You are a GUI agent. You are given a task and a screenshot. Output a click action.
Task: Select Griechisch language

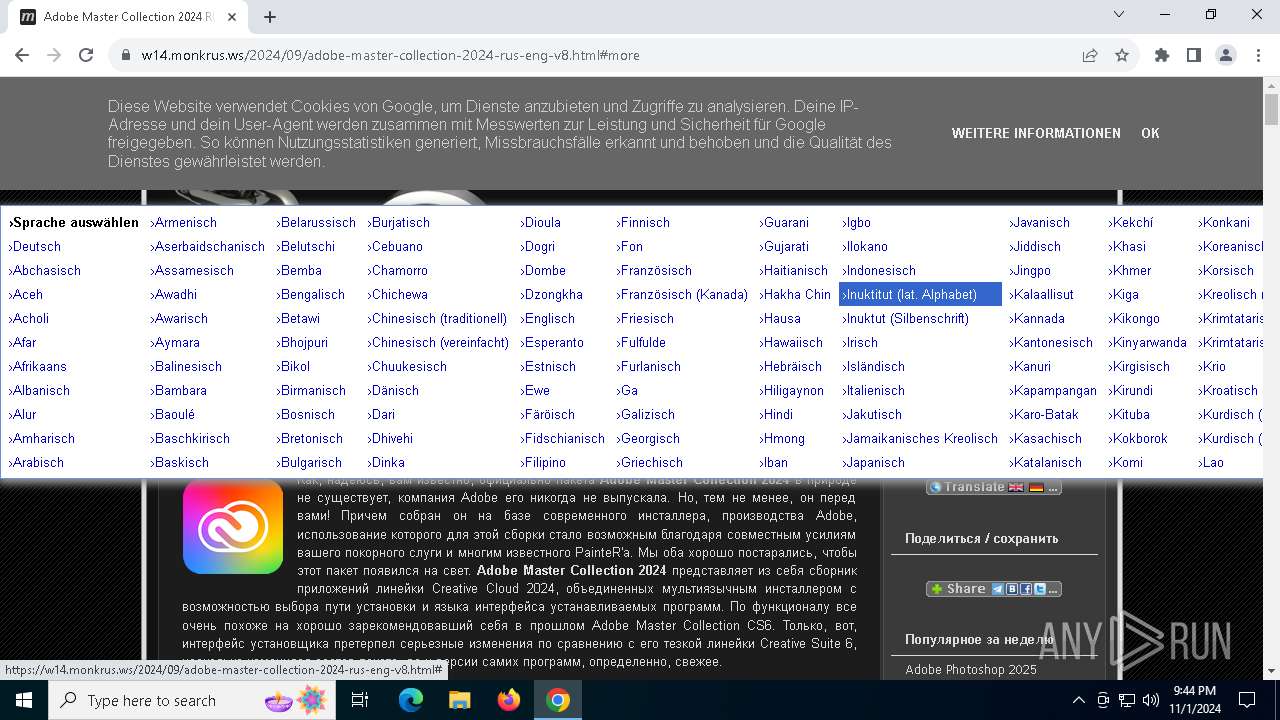650,462
